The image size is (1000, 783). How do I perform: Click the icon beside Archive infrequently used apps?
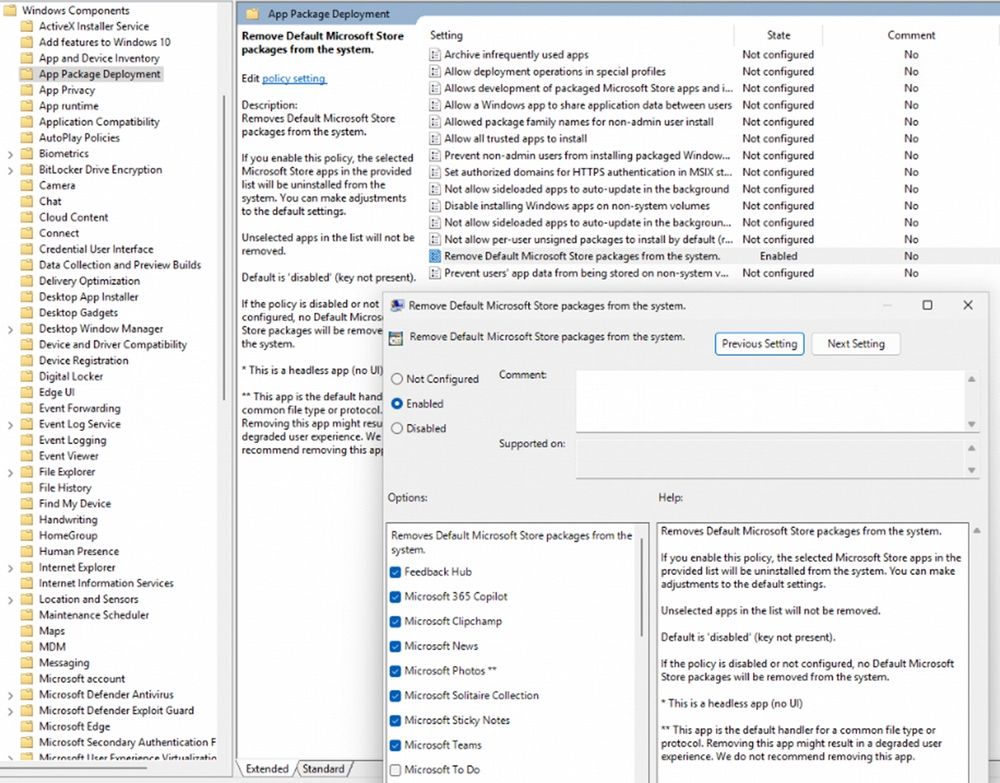[x=435, y=54]
